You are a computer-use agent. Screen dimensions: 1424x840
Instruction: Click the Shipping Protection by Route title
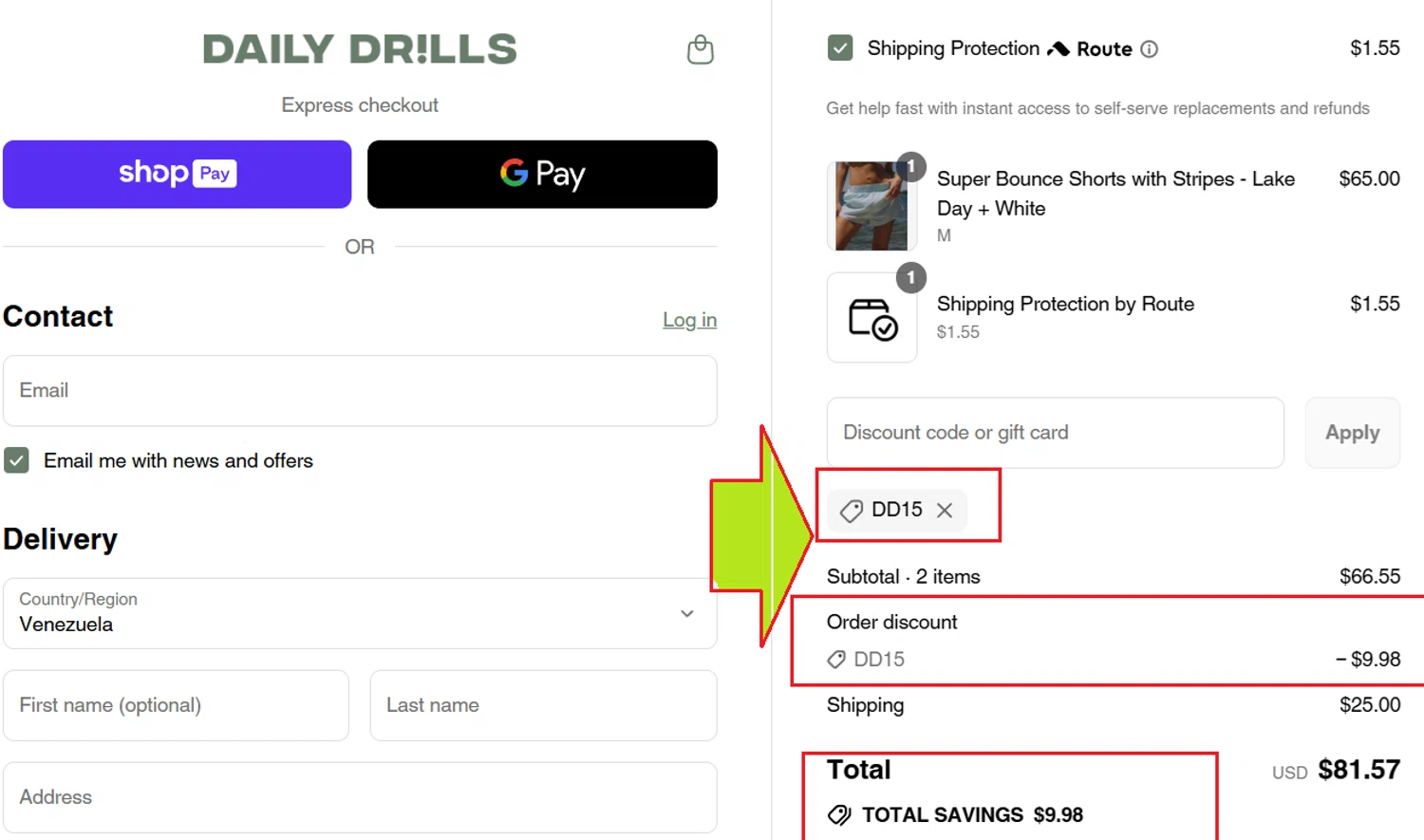click(1065, 304)
